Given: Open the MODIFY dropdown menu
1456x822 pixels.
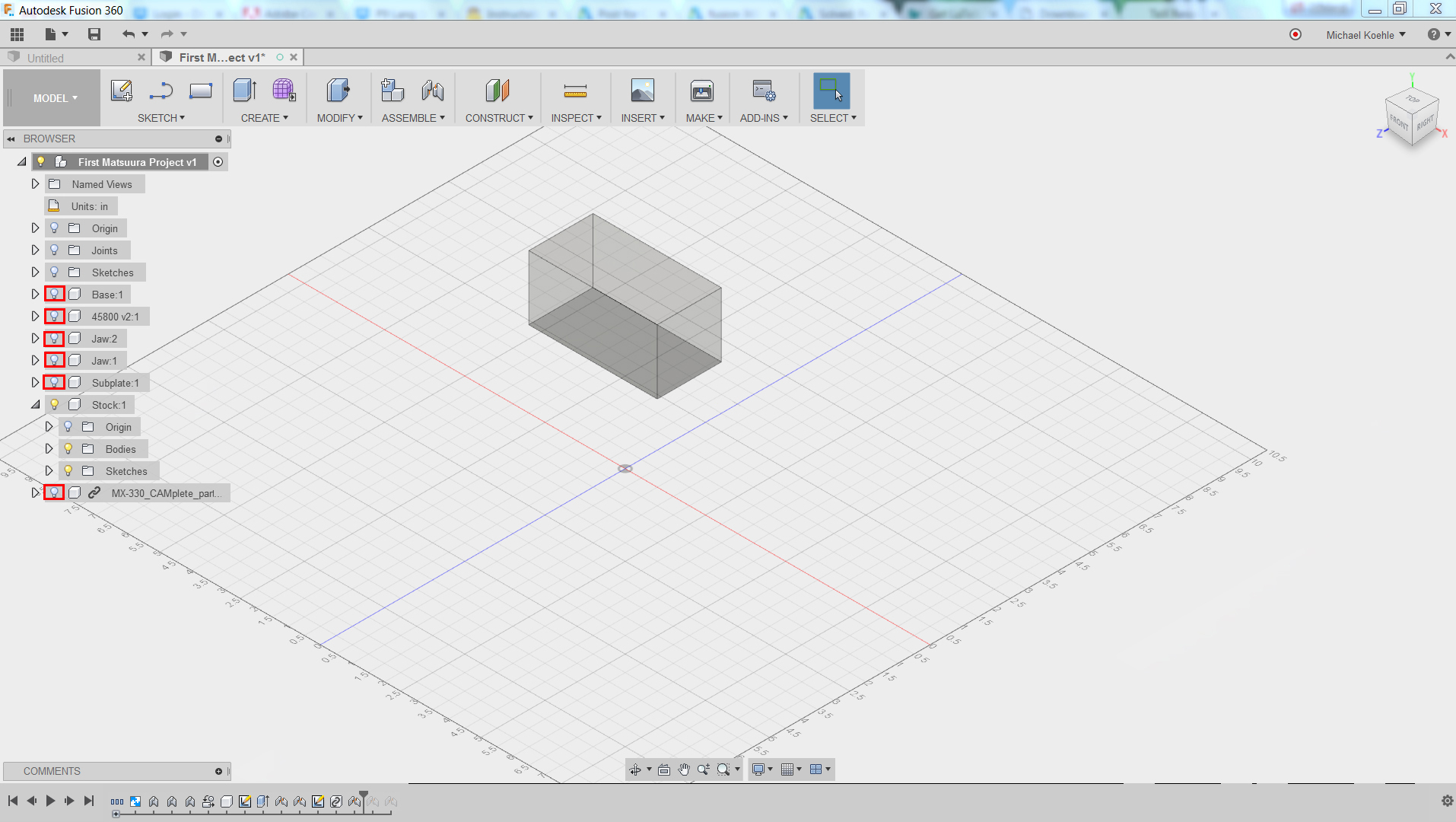Looking at the screenshot, I should 340,118.
